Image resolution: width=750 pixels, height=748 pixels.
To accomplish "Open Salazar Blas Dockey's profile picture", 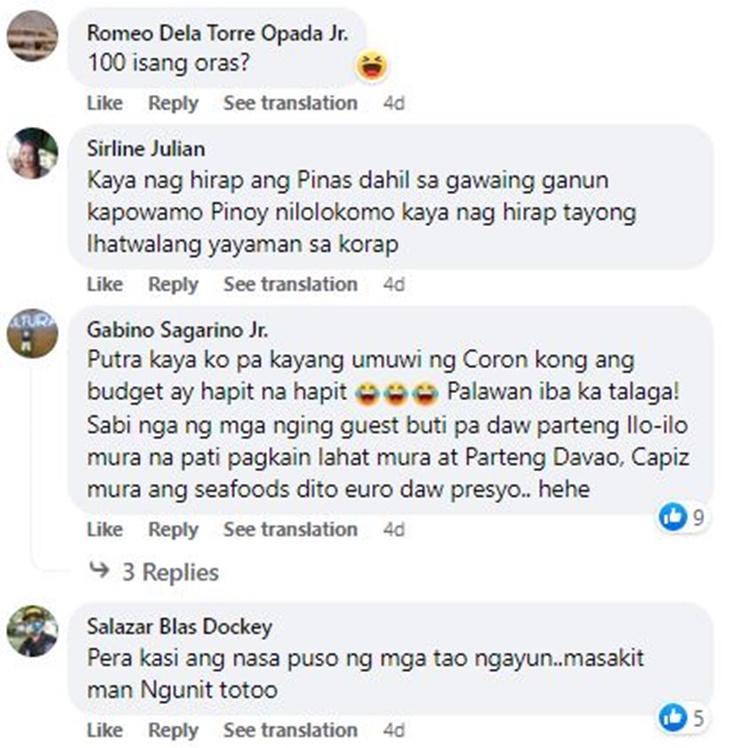I will pyautogui.click(x=33, y=630).
